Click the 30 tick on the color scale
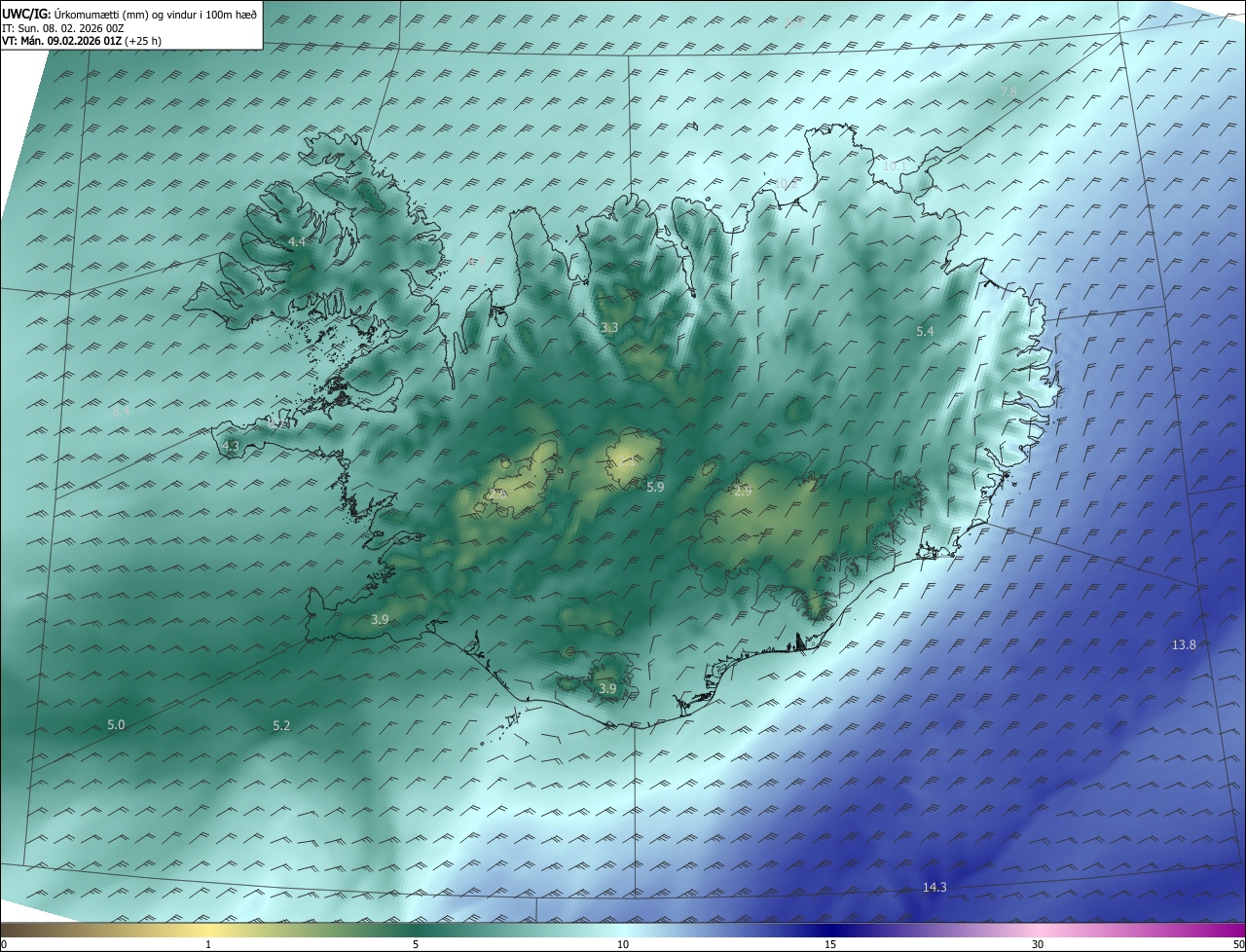 pos(1038,944)
